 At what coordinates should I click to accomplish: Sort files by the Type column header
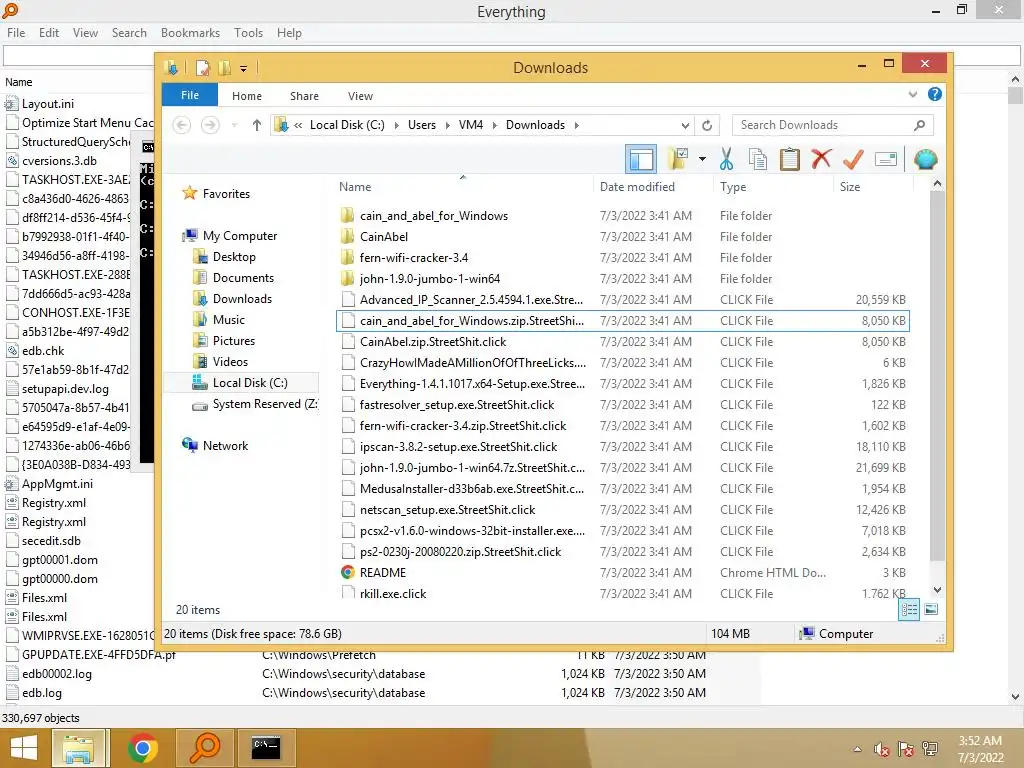(733, 187)
